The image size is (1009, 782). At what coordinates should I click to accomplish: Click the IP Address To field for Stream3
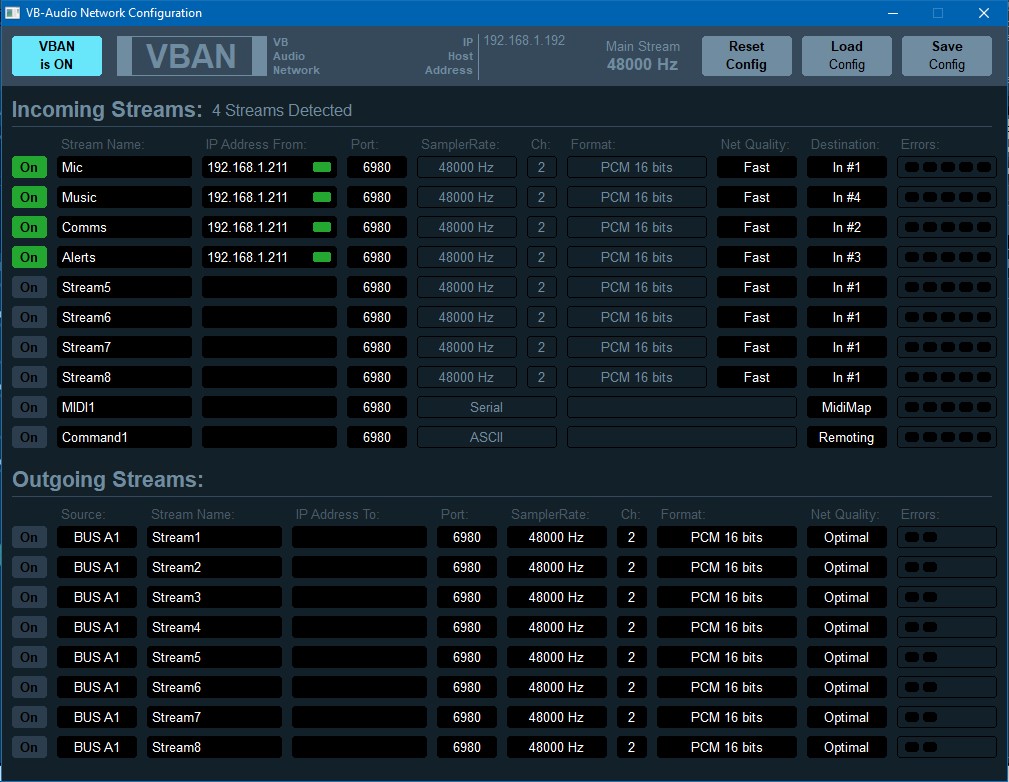pyautogui.click(x=359, y=597)
